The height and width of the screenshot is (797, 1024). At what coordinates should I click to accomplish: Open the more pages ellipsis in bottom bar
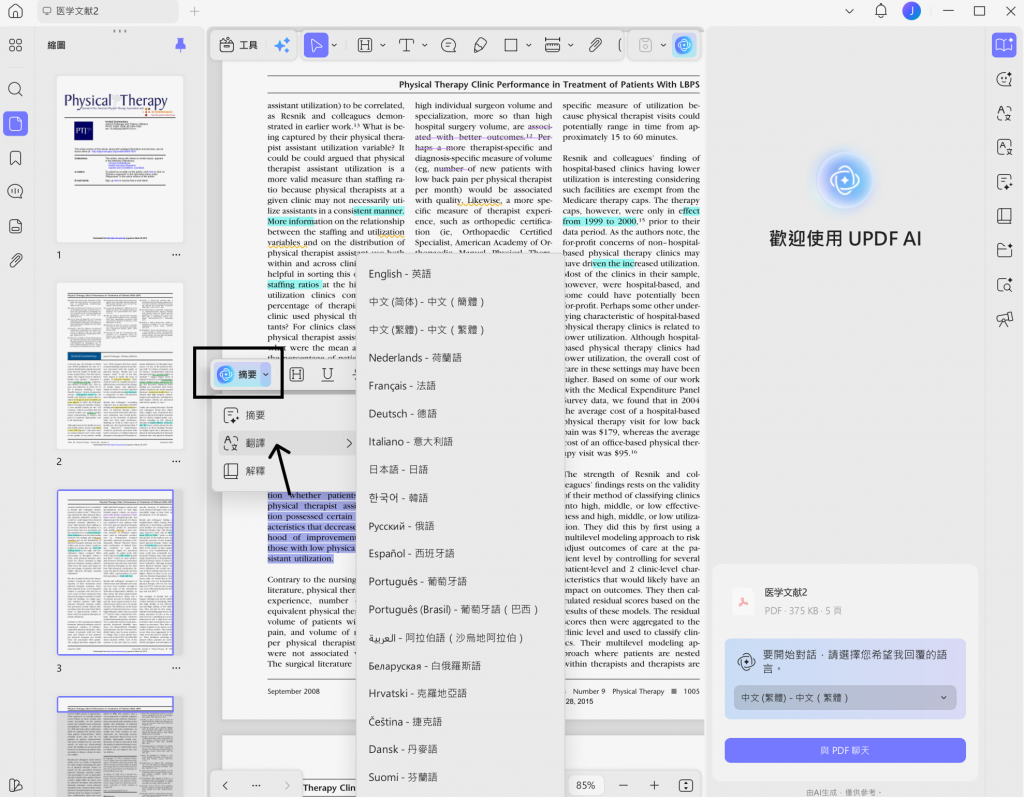(256, 785)
